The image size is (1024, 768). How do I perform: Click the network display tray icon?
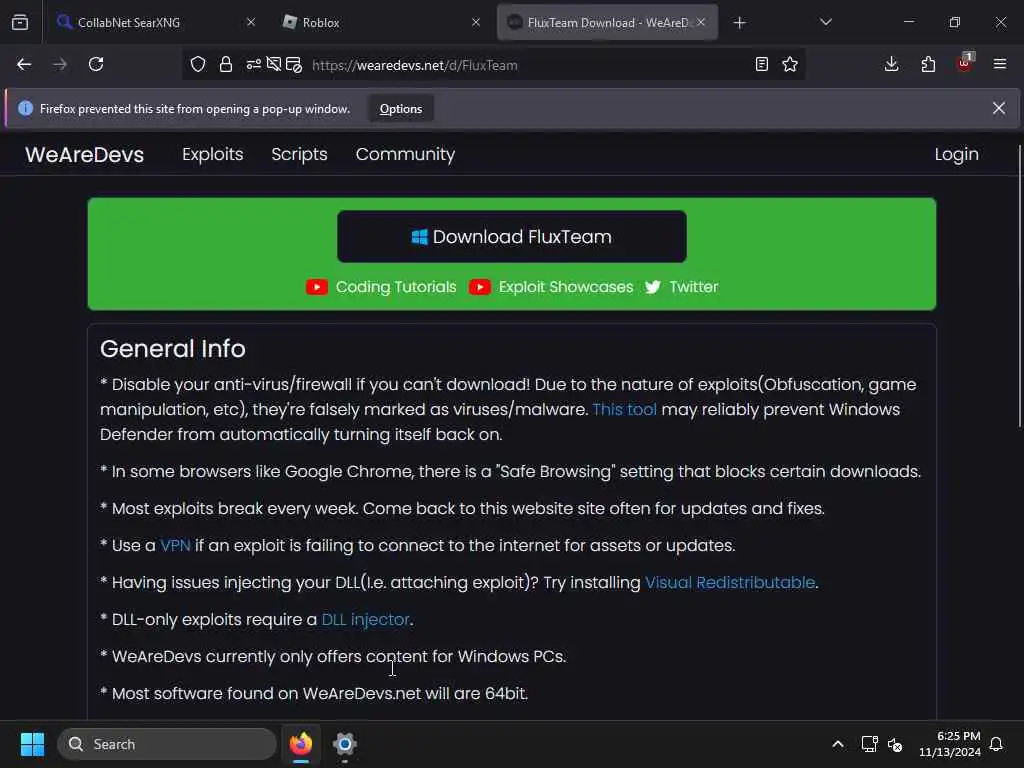point(869,744)
